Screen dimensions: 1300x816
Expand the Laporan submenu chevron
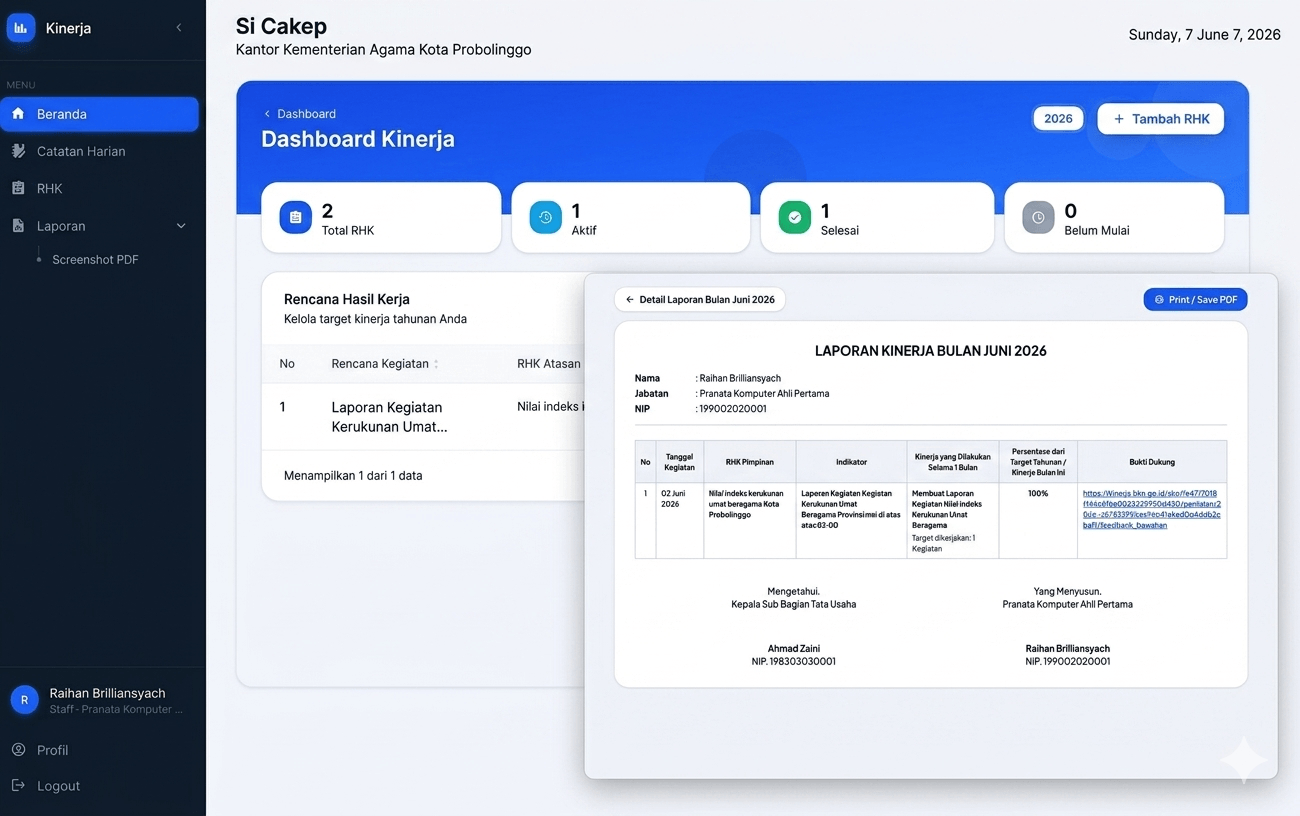point(181,226)
